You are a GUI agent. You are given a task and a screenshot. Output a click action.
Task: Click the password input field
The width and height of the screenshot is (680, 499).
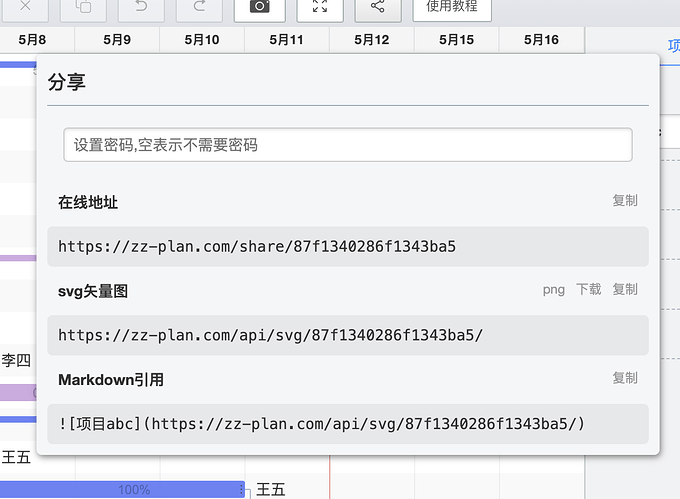coord(347,145)
